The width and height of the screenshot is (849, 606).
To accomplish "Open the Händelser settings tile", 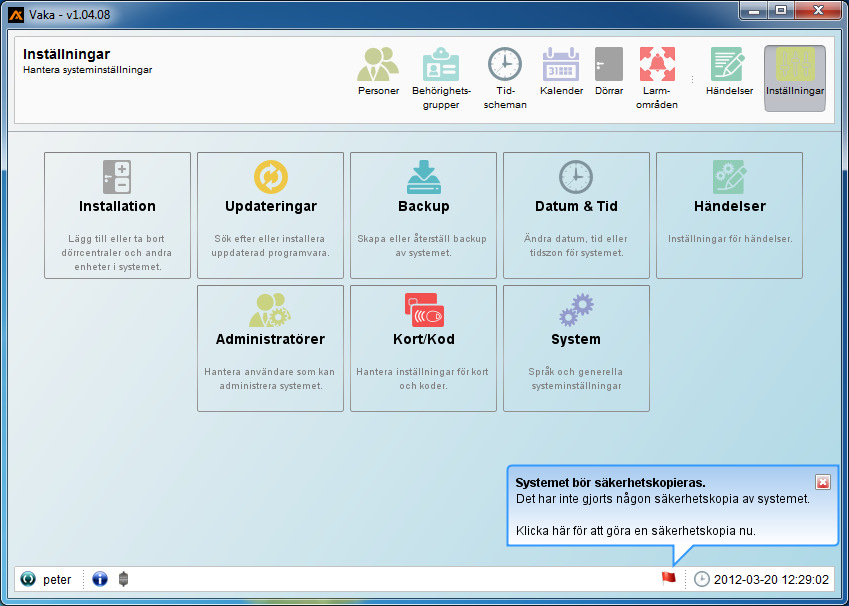I will [x=729, y=215].
